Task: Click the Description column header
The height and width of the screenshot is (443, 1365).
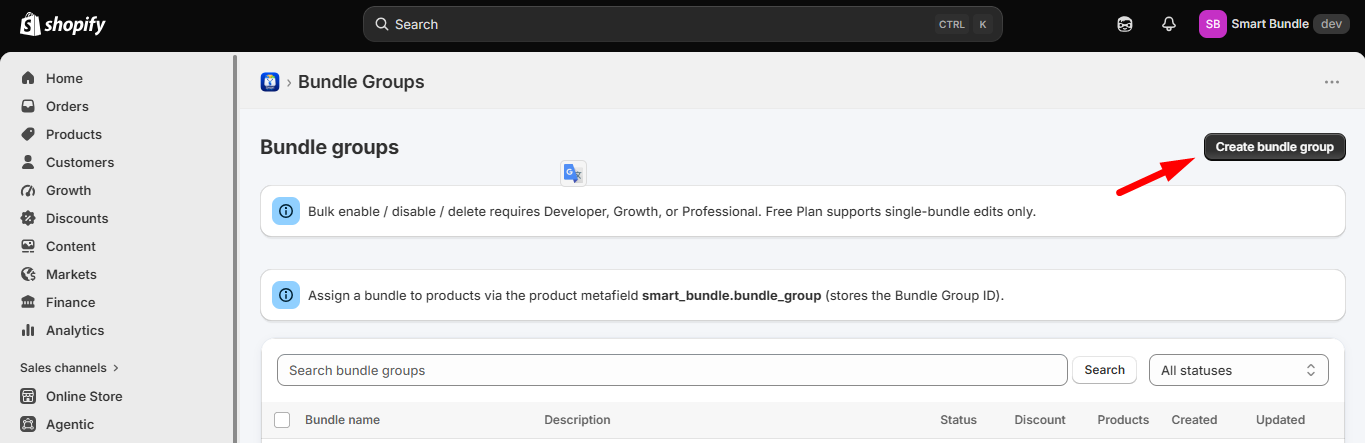Action: (x=577, y=420)
